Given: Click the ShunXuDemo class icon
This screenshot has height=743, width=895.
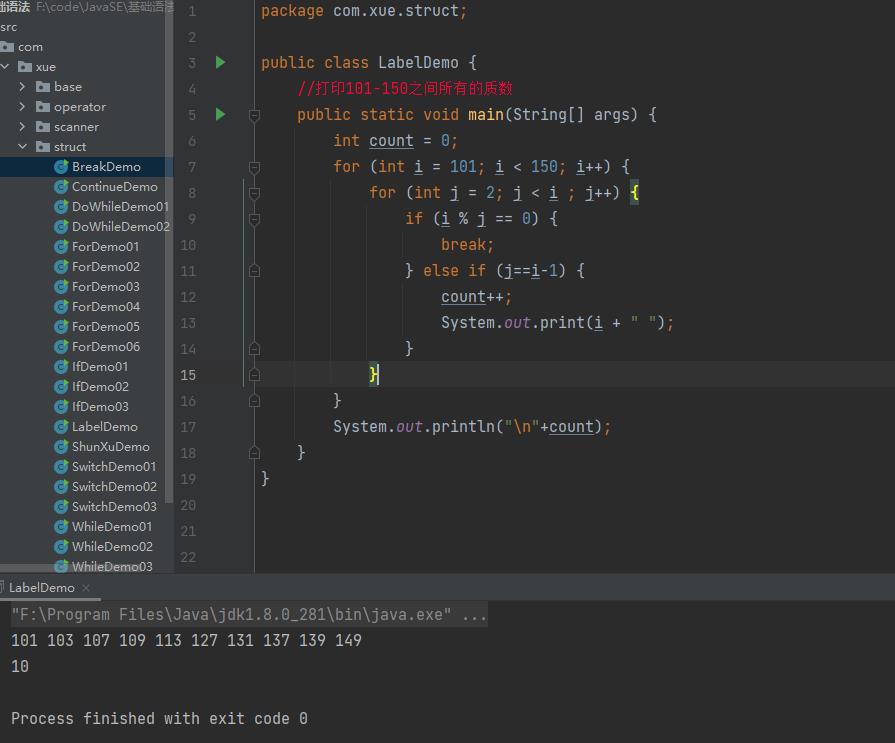Looking at the screenshot, I should (61, 446).
